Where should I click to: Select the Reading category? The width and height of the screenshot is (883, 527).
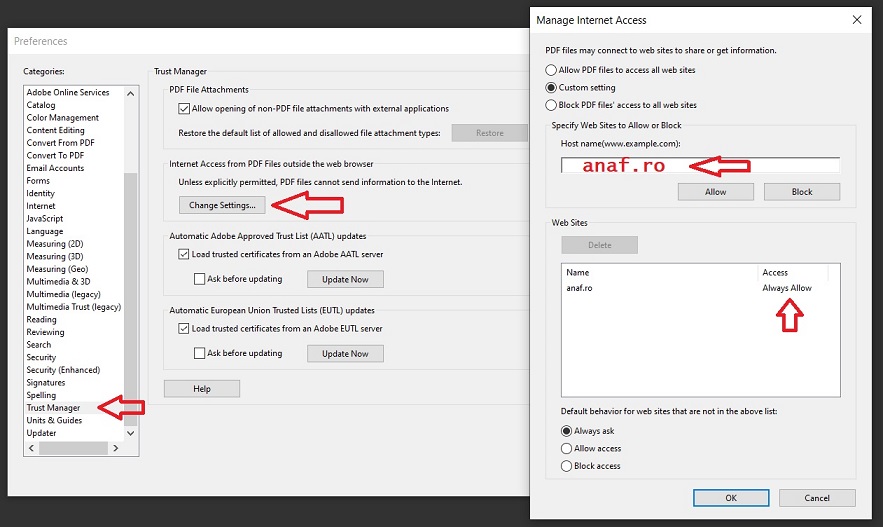coord(41,319)
